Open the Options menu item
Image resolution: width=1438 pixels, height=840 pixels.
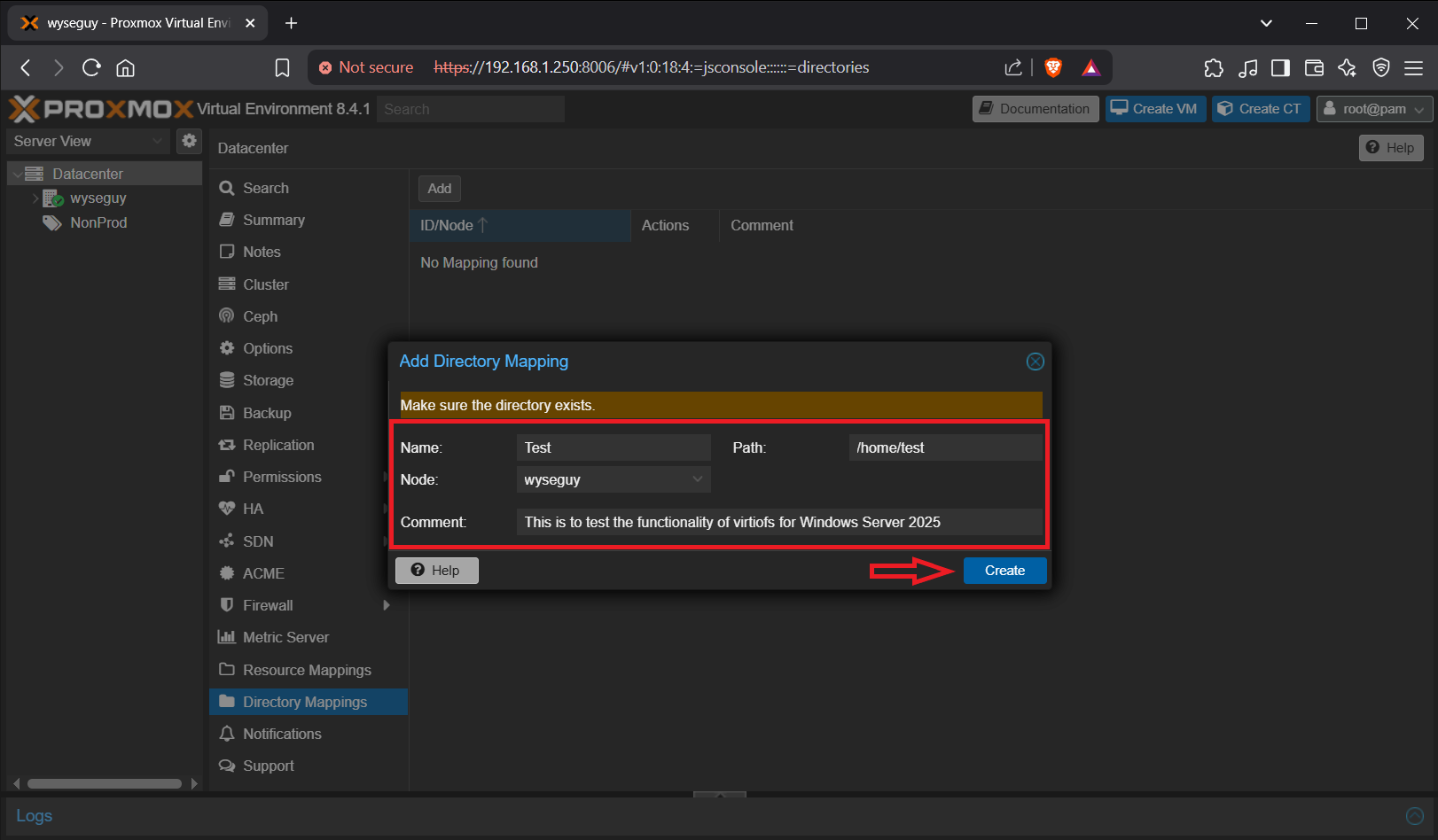click(308, 348)
